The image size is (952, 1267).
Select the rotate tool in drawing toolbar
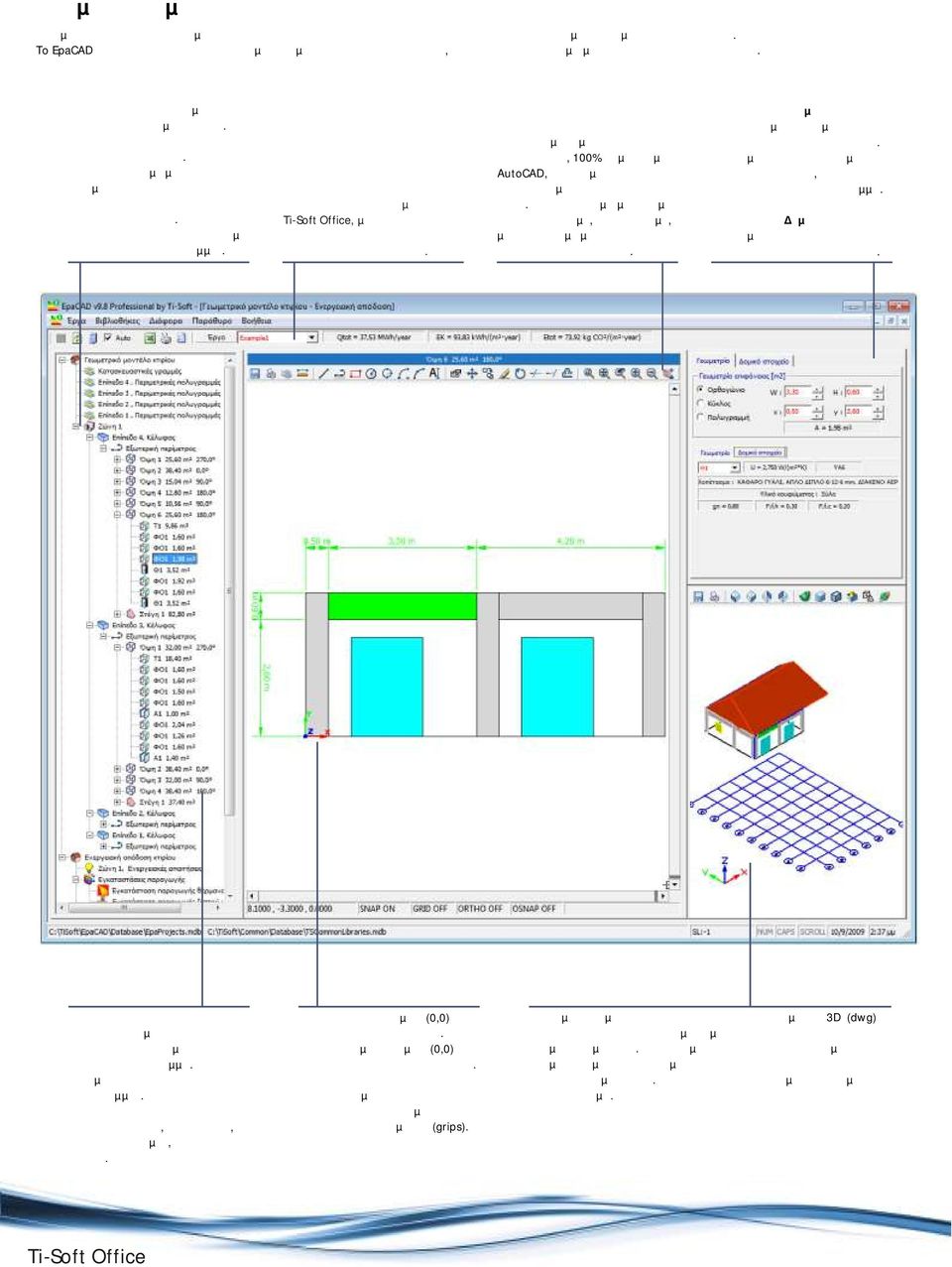click(x=519, y=373)
